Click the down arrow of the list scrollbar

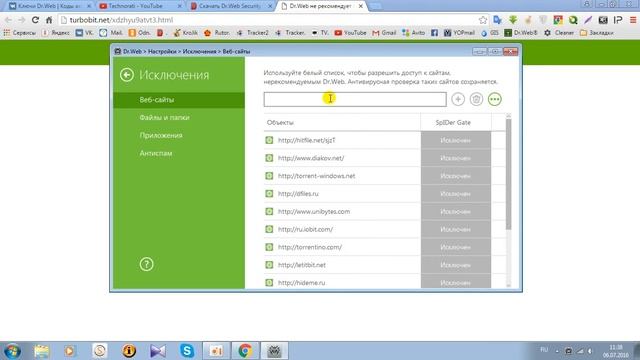click(508, 285)
